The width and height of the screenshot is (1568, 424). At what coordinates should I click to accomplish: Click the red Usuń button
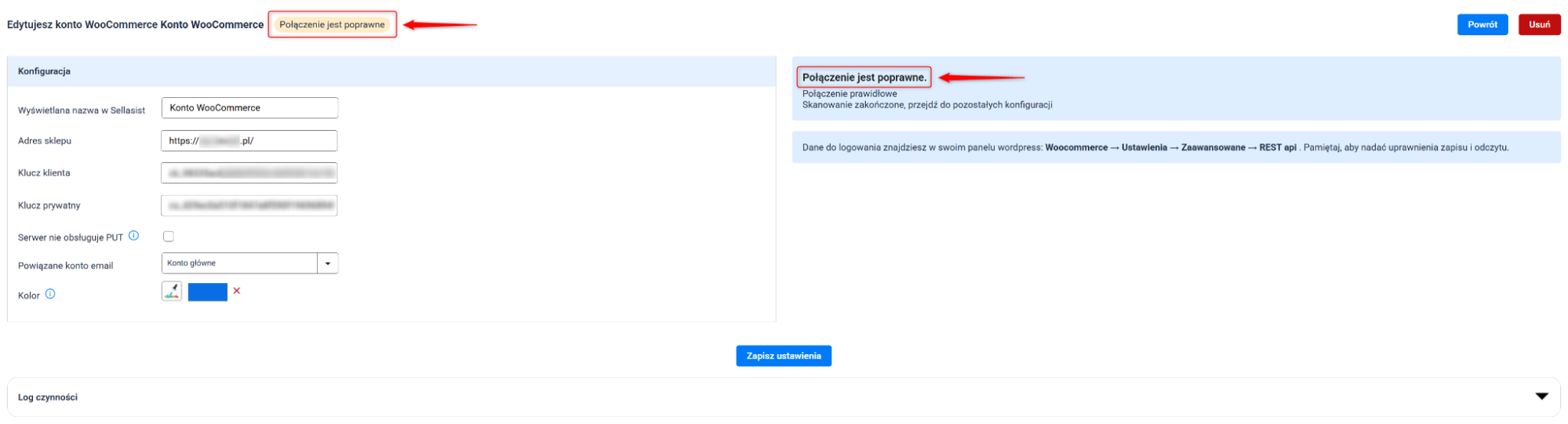coord(1539,24)
